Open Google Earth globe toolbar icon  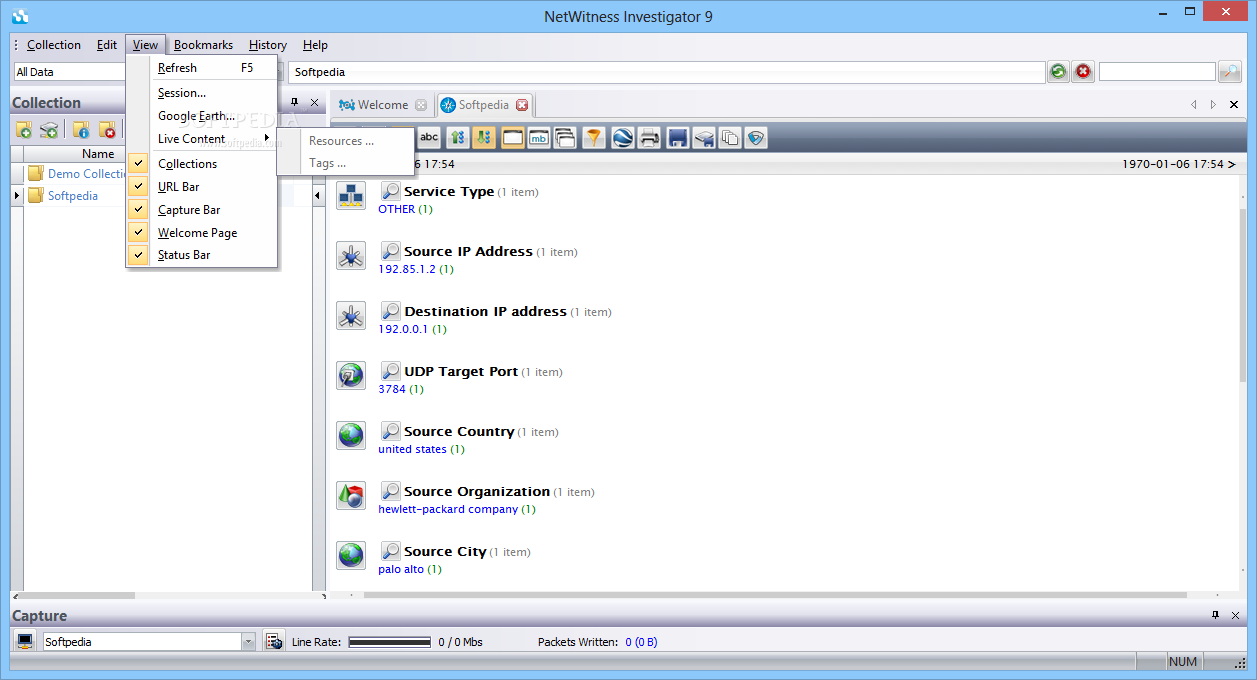pyautogui.click(x=623, y=137)
